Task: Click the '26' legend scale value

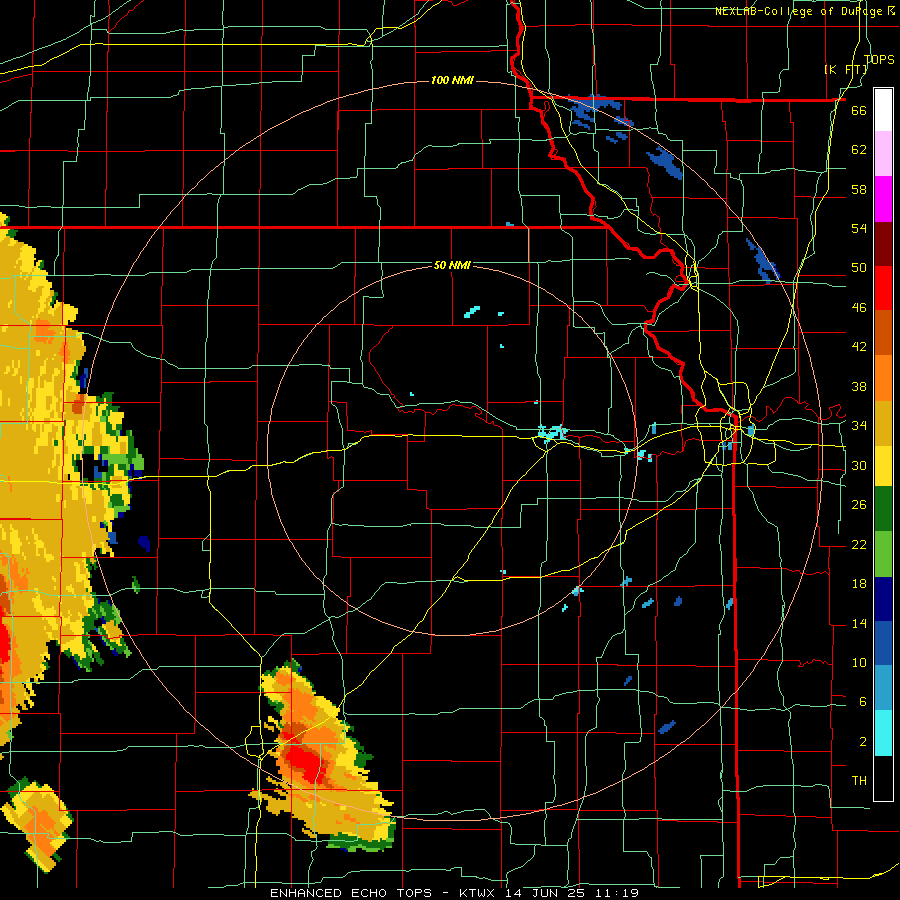Action: (x=859, y=505)
